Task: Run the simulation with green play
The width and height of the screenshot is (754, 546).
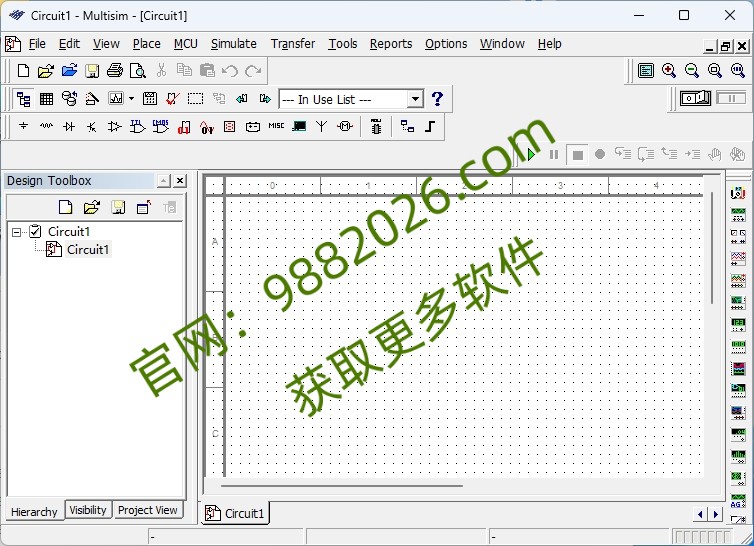Action: tap(531, 154)
